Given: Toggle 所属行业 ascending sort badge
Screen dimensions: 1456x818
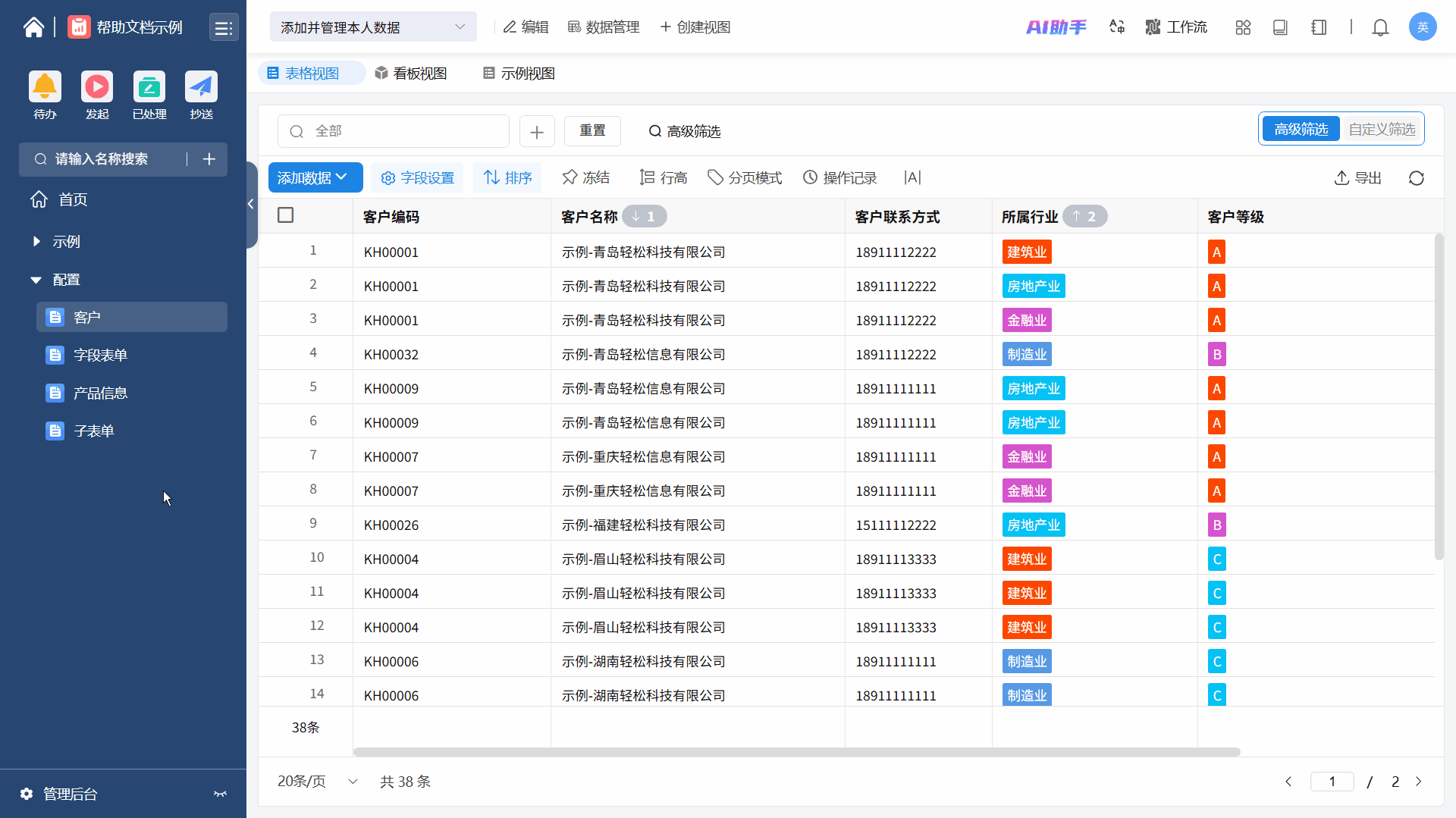Looking at the screenshot, I should click(x=1084, y=217).
